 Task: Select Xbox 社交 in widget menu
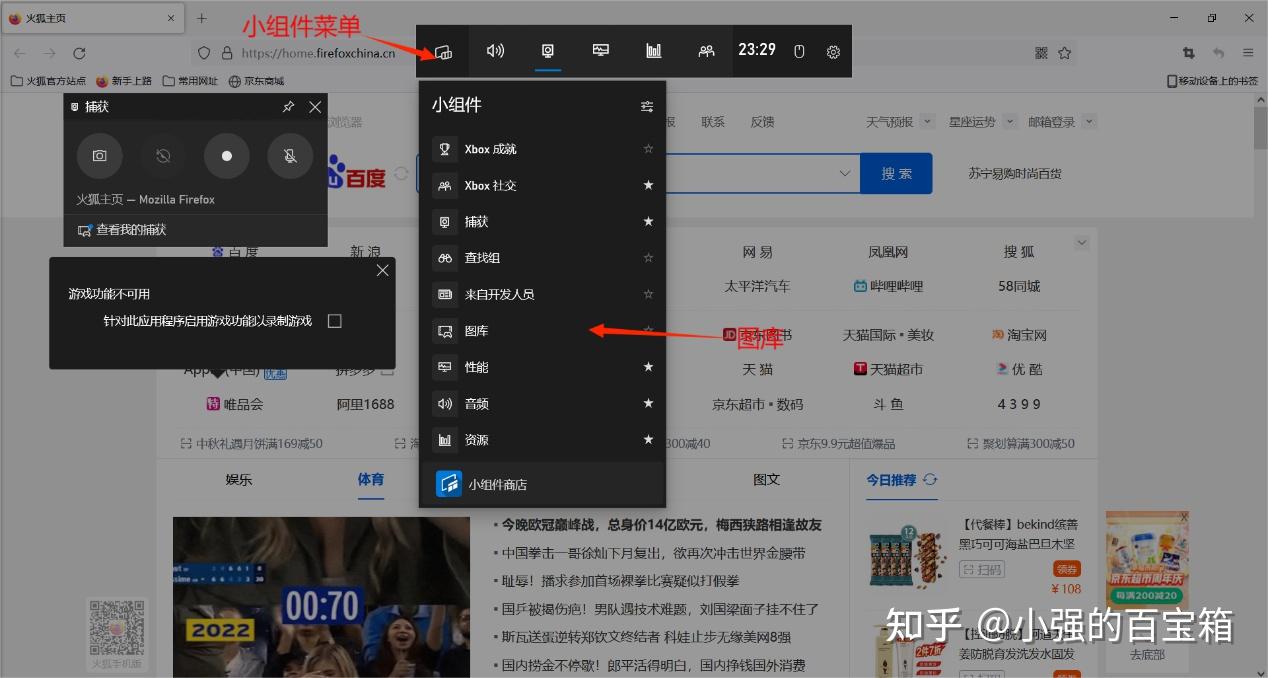542,185
